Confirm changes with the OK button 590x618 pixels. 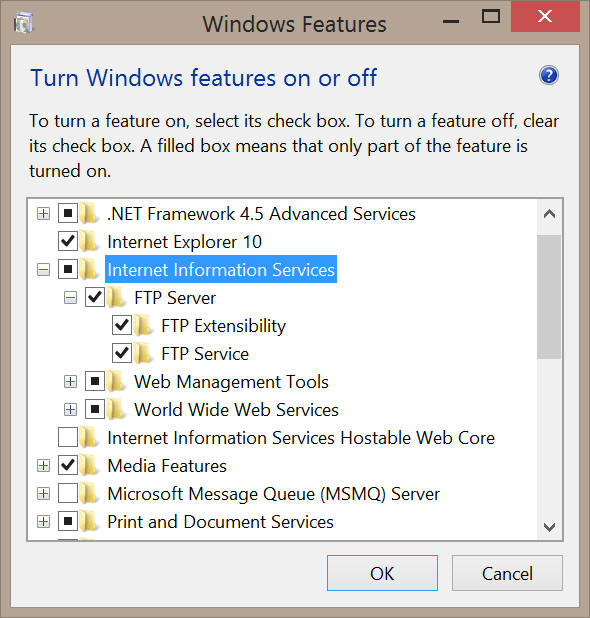pyautogui.click(x=382, y=573)
